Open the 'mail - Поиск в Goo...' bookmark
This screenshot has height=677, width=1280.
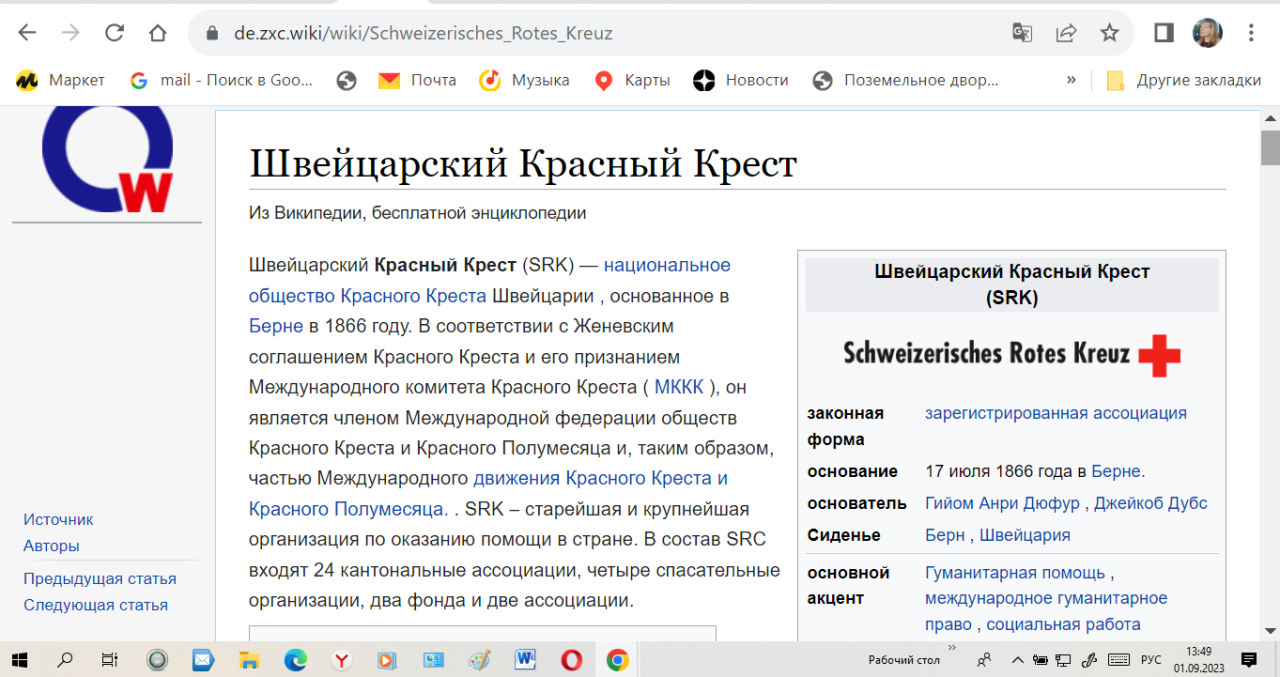(222, 81)
